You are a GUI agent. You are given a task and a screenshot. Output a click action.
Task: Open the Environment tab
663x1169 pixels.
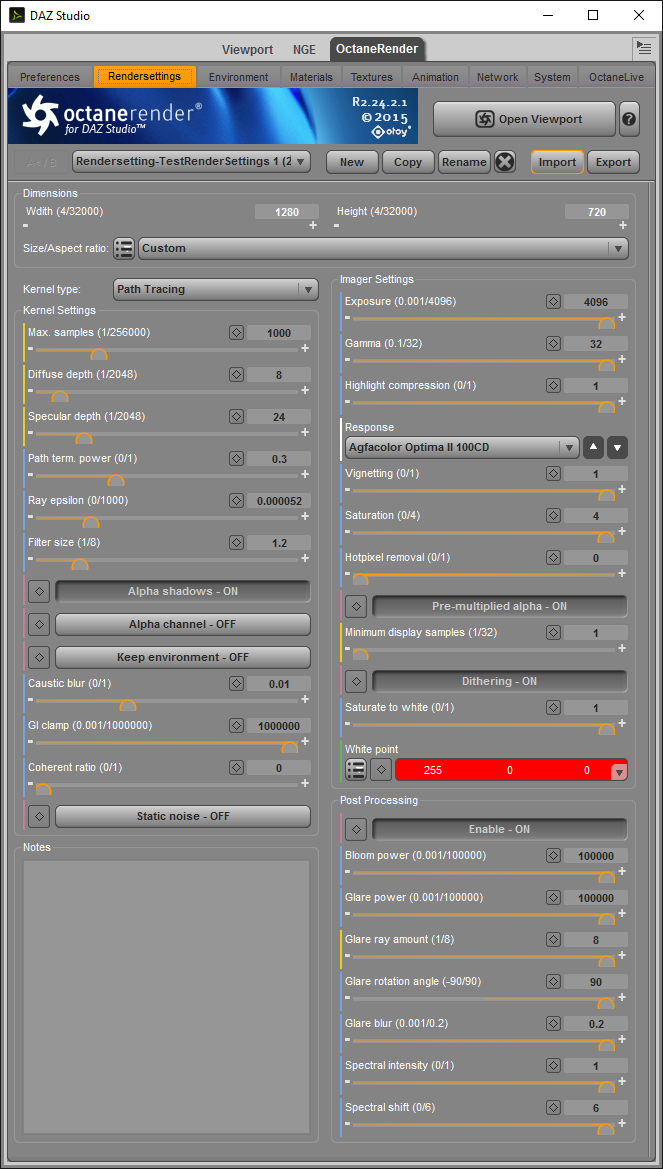tap(239, 77)
